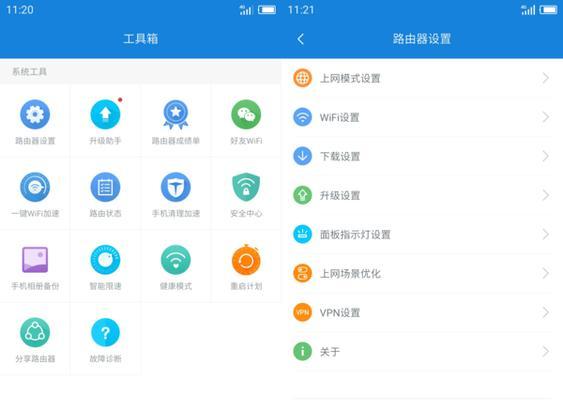The width and height of the screenshot is (563, 400).
Task: Open the 路由器设置 gear icon in toolbox
Action: point(35,114)
